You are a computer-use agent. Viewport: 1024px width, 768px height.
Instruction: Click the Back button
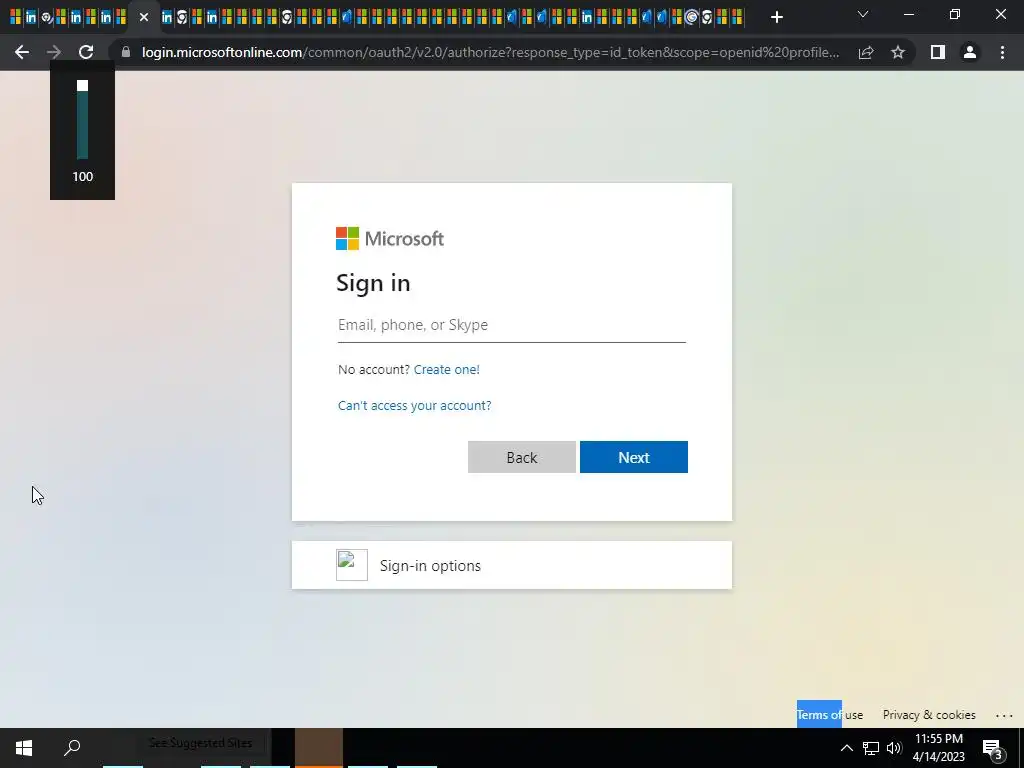click(x=522, y=457)
